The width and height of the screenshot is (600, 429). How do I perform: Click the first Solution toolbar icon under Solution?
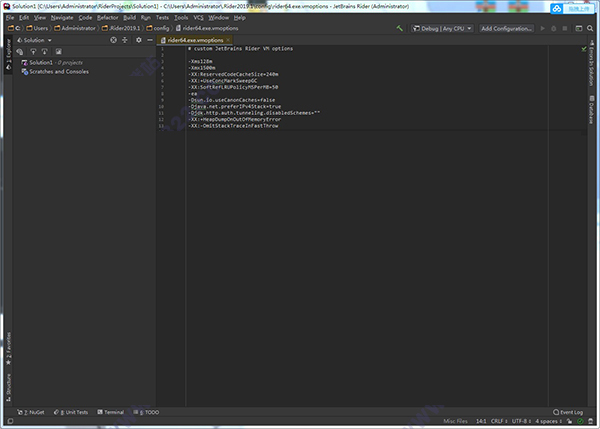click(20, 52)
